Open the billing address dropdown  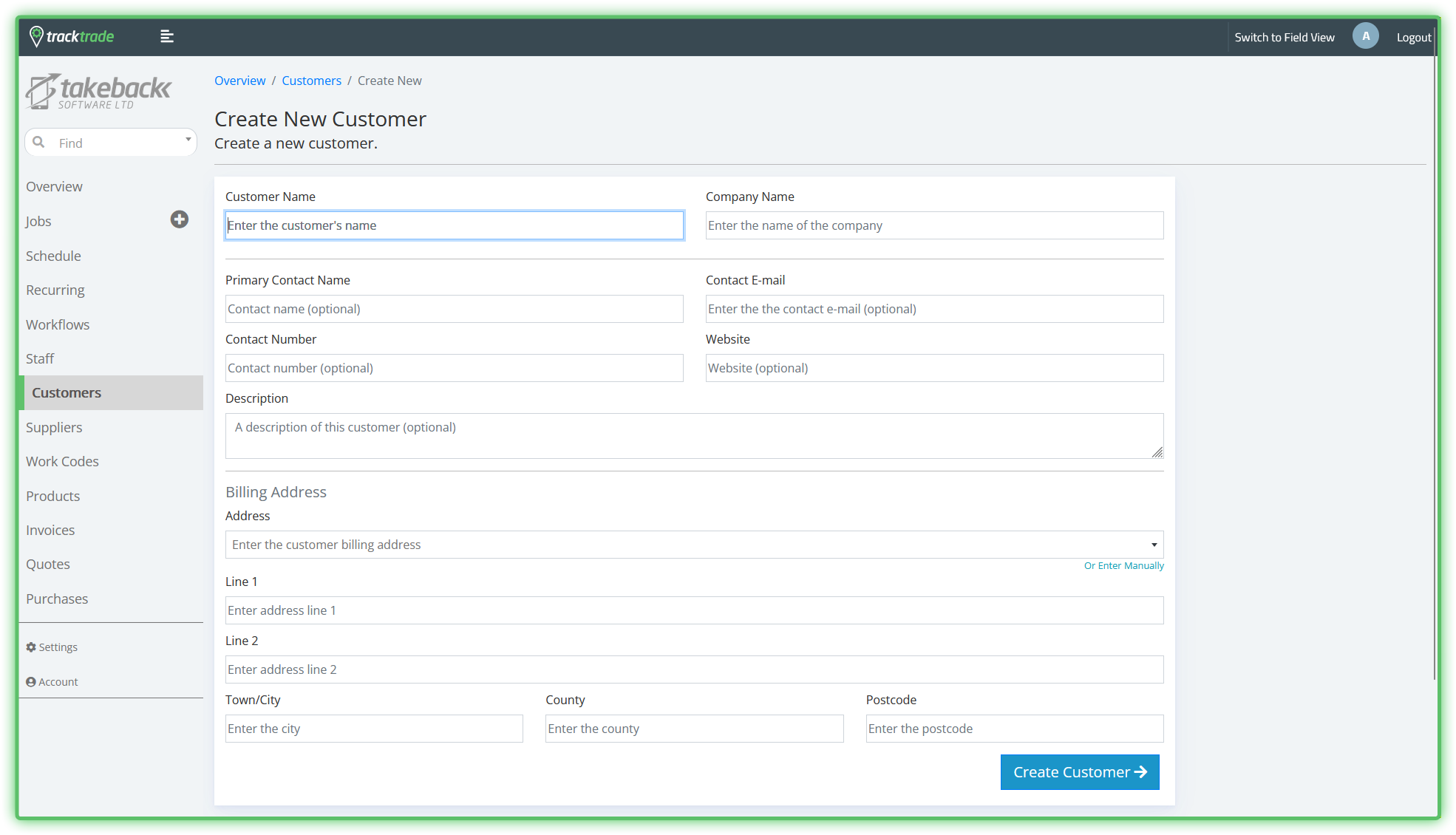click(x=1153, y=545)
